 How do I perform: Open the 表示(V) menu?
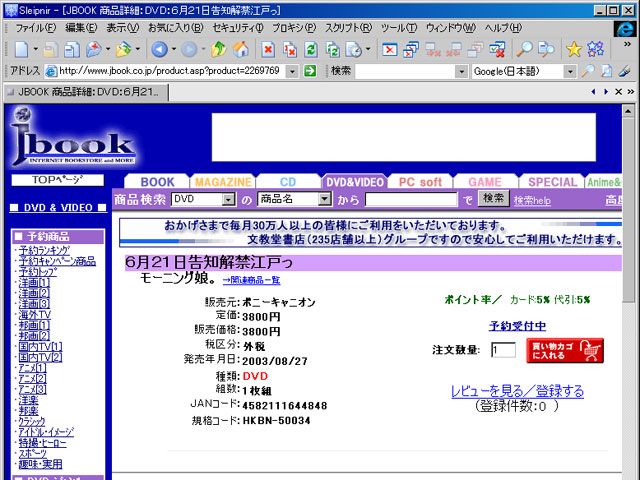[122, 28]
